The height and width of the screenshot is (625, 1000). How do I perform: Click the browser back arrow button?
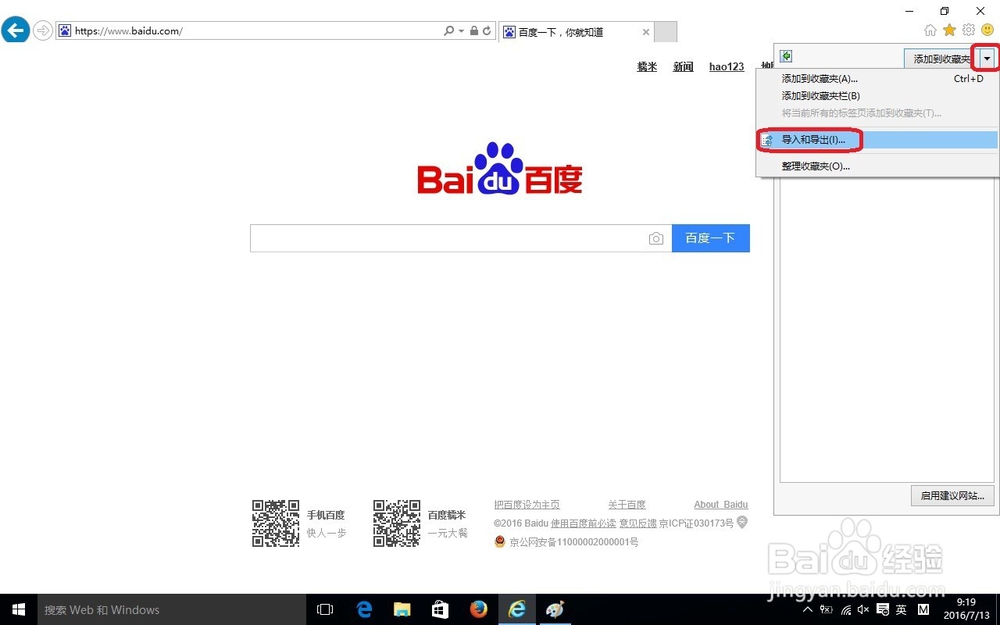coord(15,30)
